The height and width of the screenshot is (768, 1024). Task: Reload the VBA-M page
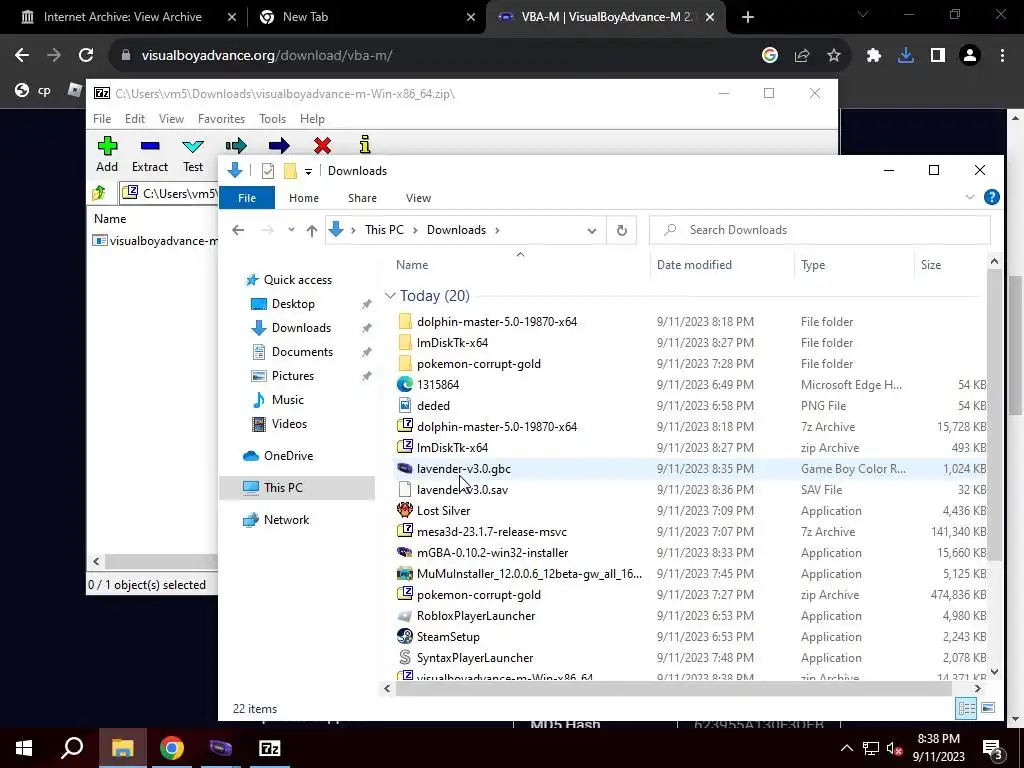coord(86,56)
